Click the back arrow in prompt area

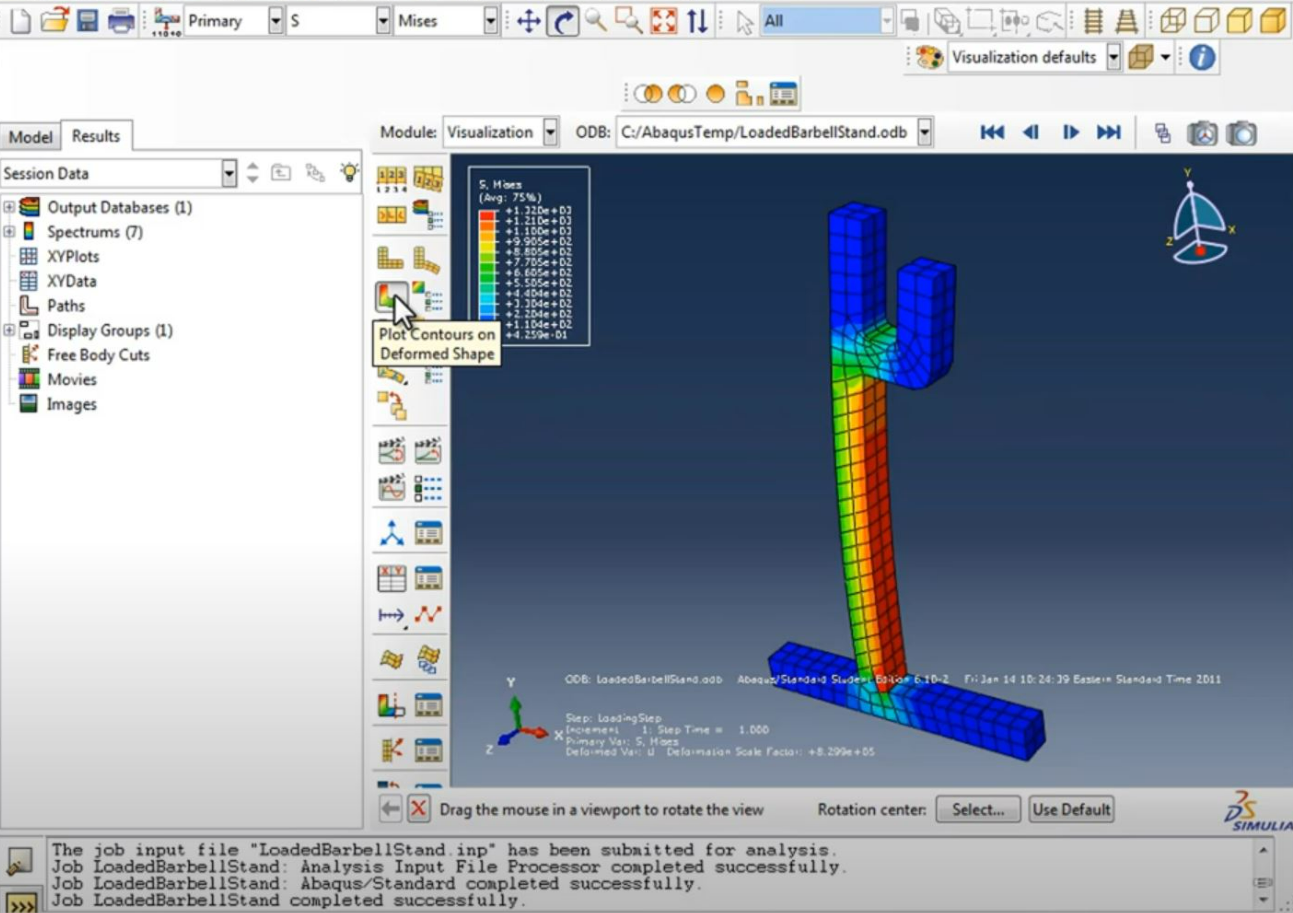(x=390, y=809)
